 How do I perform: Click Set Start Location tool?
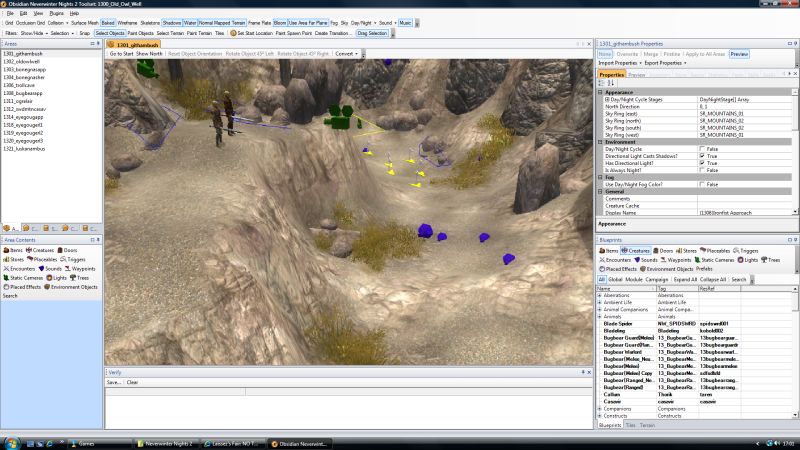252,33
